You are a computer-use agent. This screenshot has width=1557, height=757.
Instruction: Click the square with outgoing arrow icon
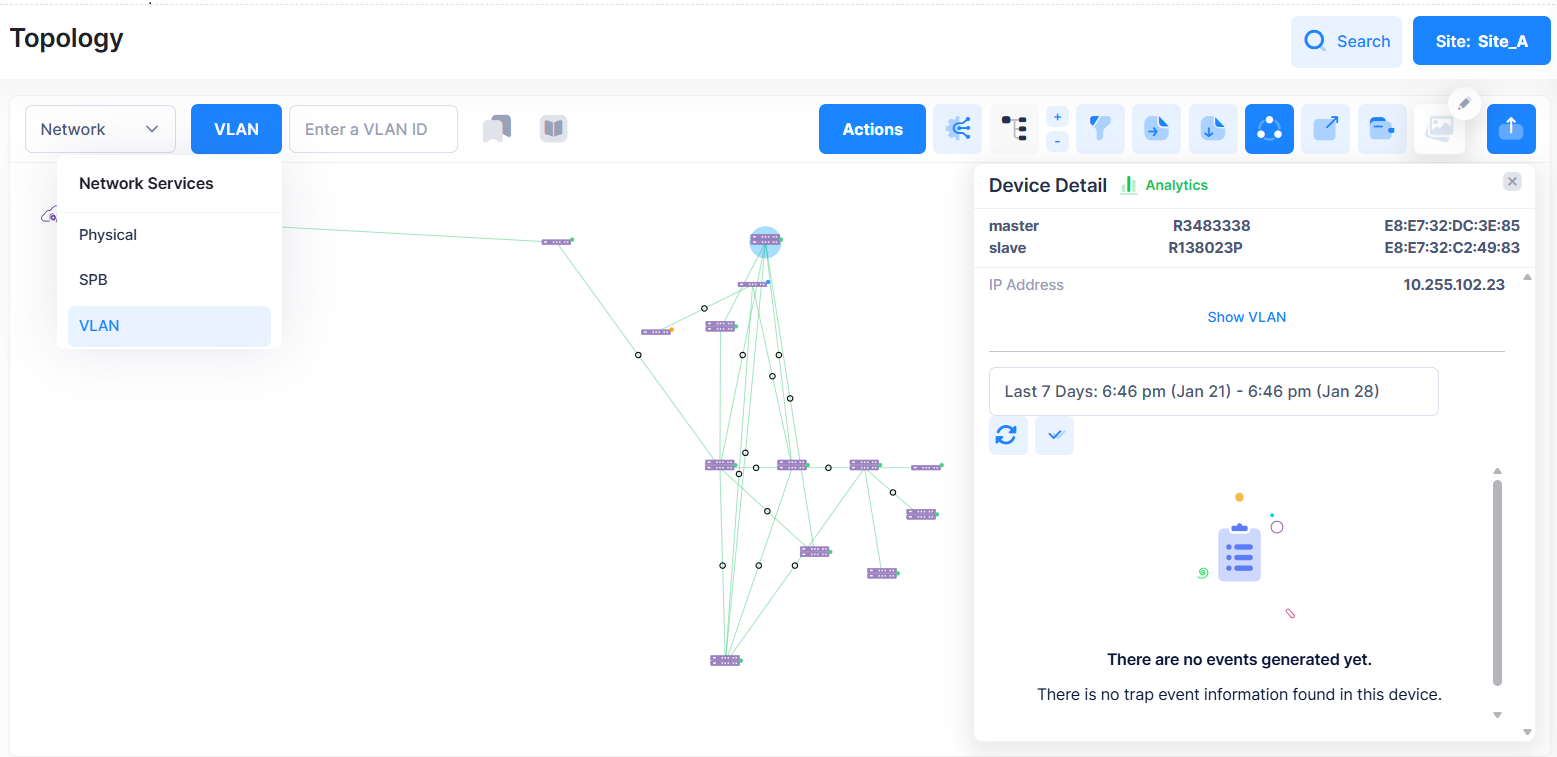point(1325,129)
